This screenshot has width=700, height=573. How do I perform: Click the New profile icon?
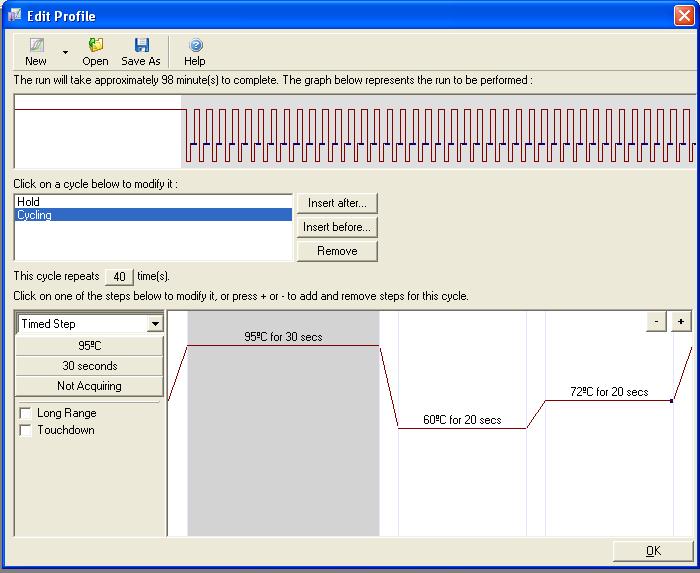[36, 45]
